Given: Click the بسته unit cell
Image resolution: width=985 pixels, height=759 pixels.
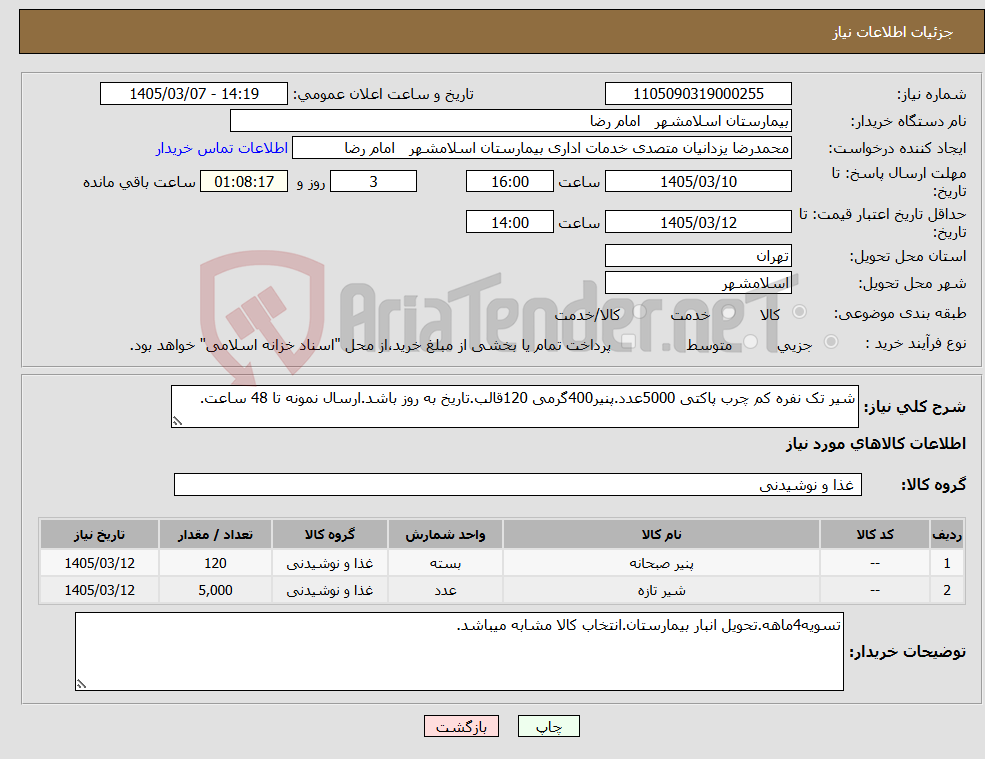Looking at the screenshot, I should 445,563.
